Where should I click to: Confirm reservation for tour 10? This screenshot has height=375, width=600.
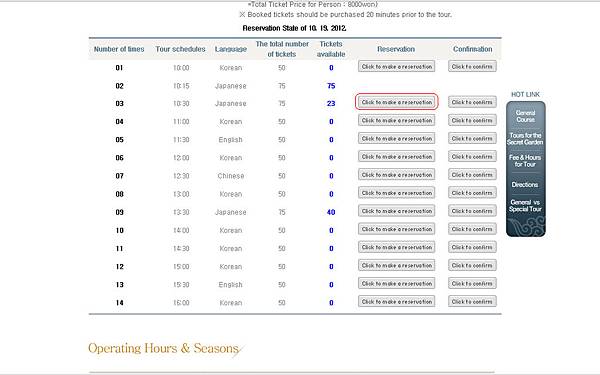pyautogui.click(x=472, y=229)
